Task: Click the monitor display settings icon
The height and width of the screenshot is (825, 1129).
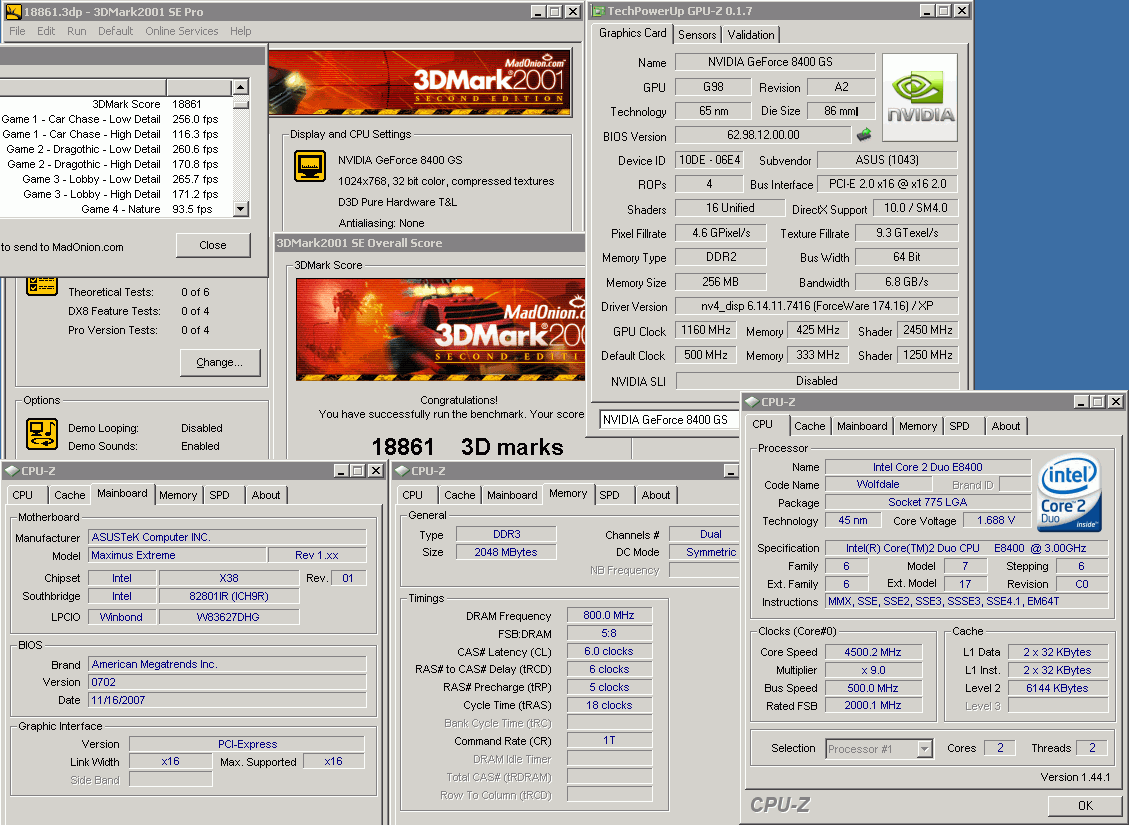Action: pyautogui.click(x=310, y=166)
